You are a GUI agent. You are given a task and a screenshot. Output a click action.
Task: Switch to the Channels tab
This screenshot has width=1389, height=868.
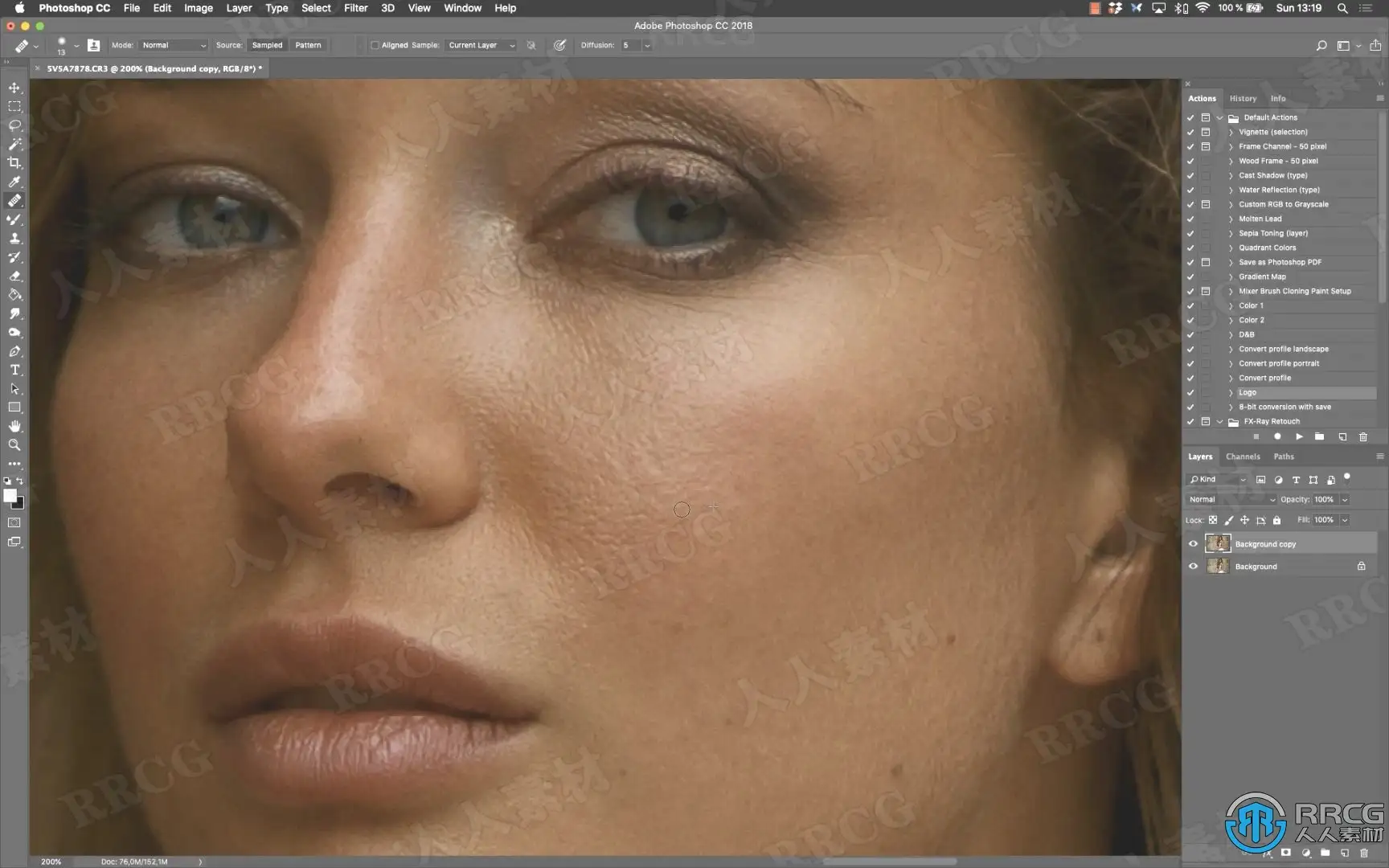(x=1243, y=457)
